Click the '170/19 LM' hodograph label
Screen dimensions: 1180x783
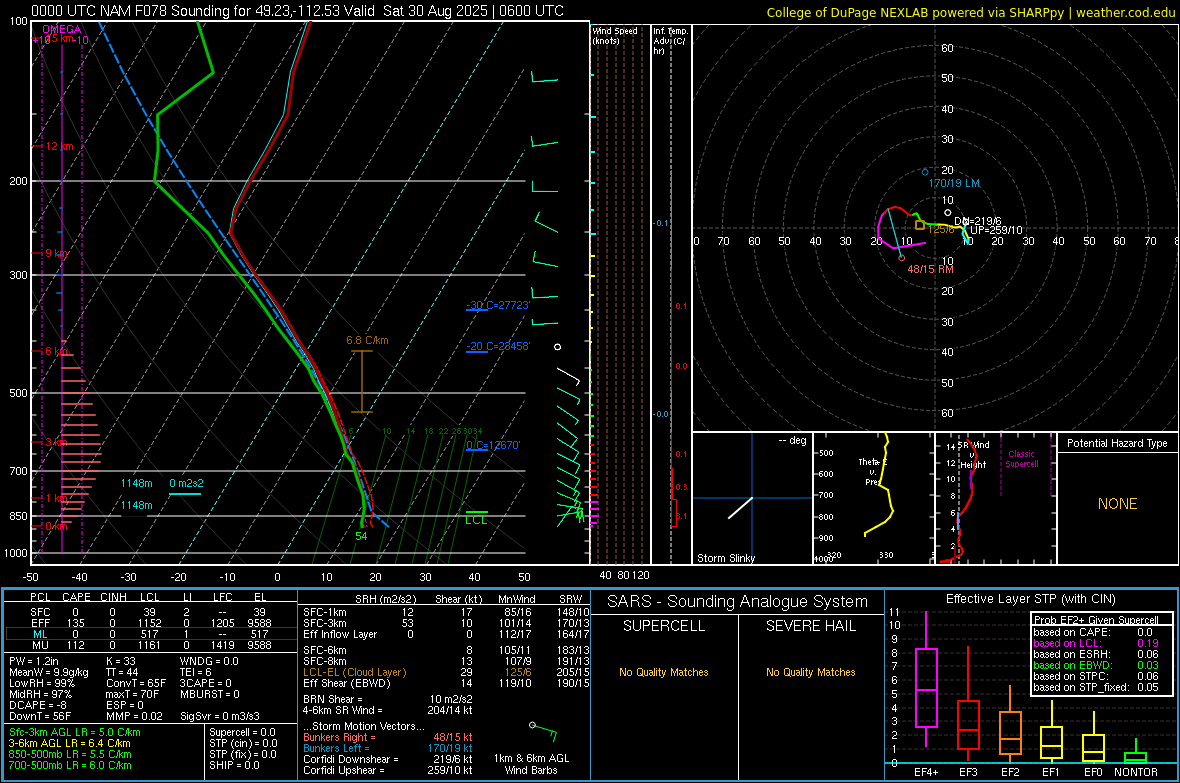click(x=954, y=183)
